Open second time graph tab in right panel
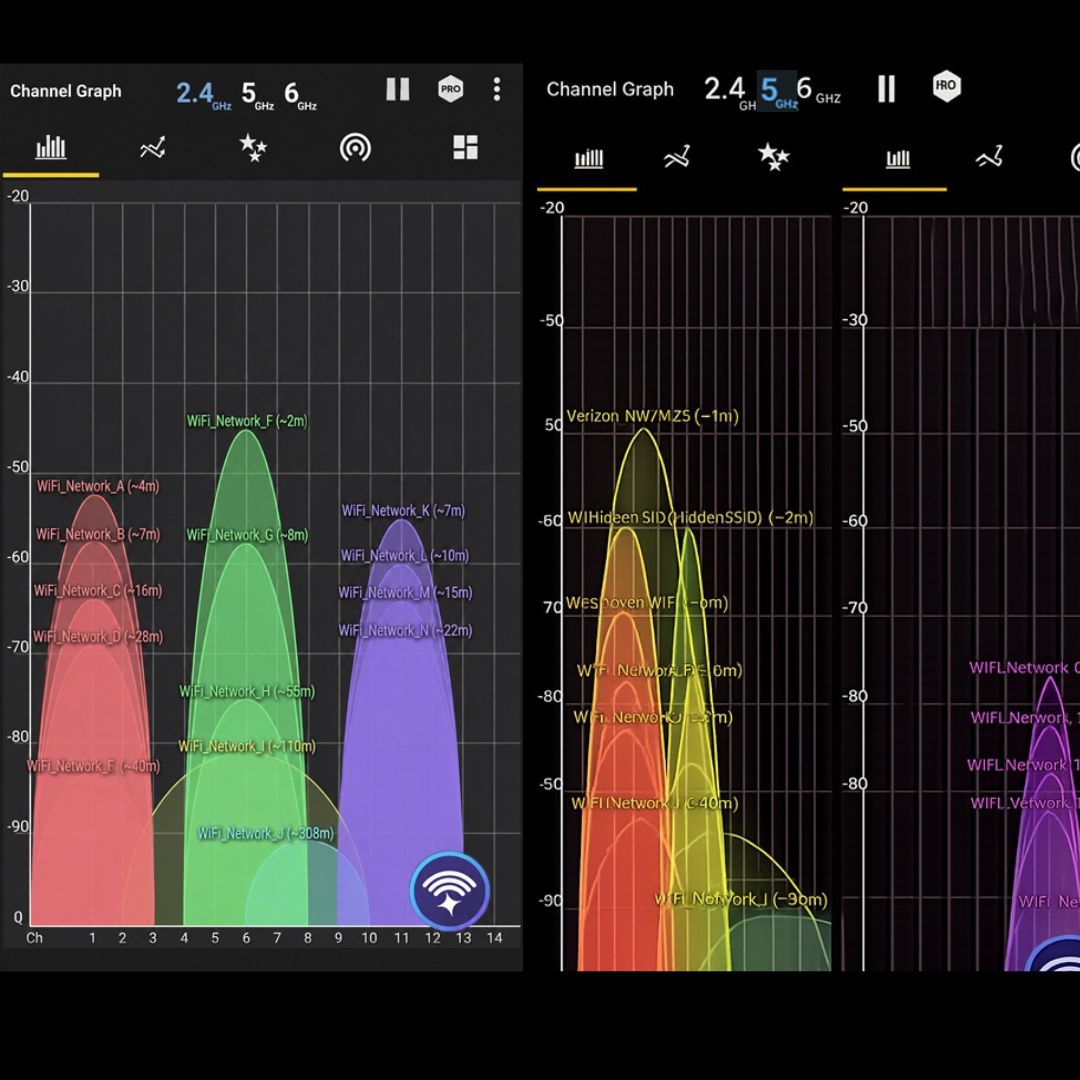This screenshot has width=1080, height=1080. pyautogui.click(x=989, y=157)
